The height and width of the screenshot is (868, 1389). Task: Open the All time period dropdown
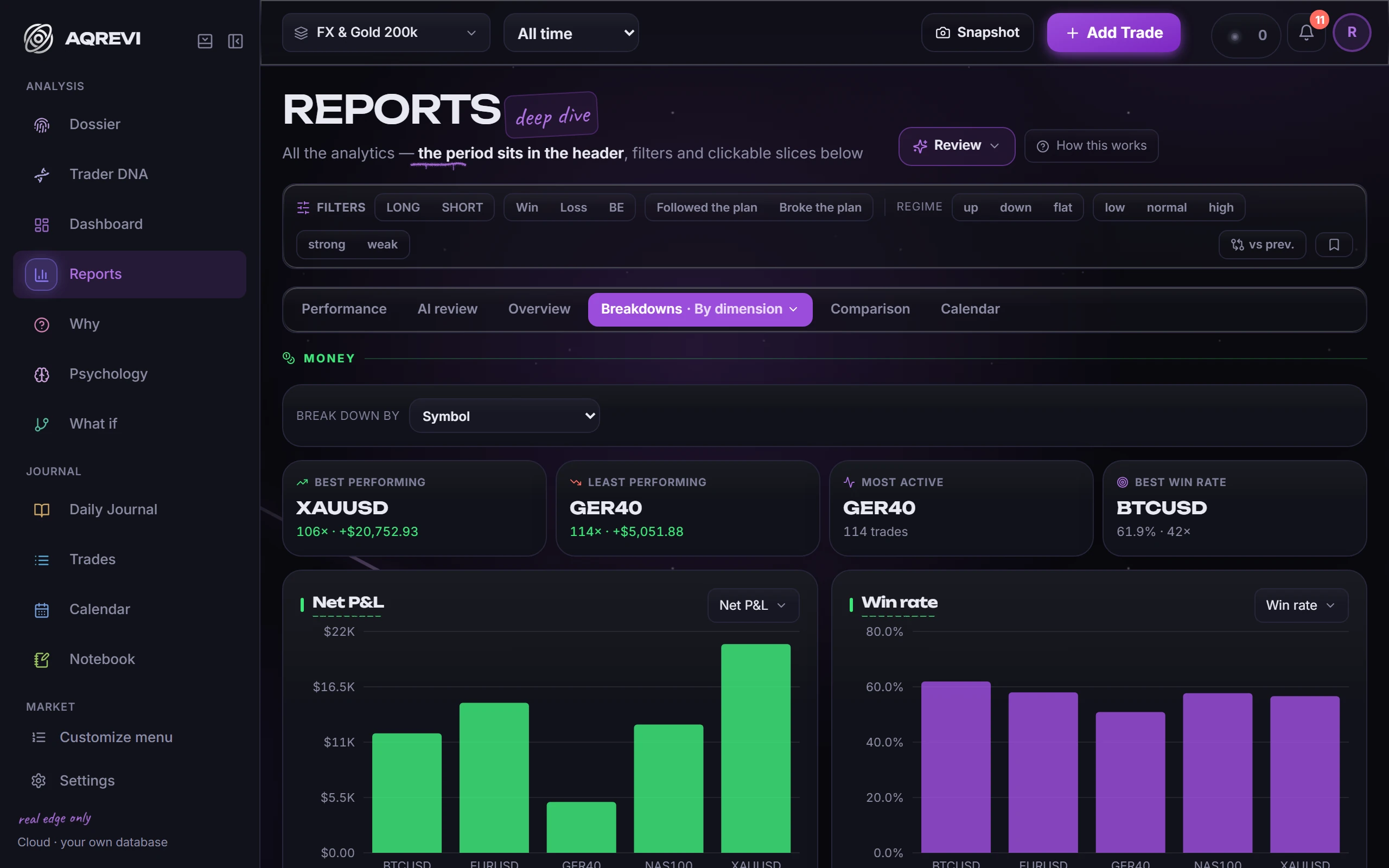(571, 33)
